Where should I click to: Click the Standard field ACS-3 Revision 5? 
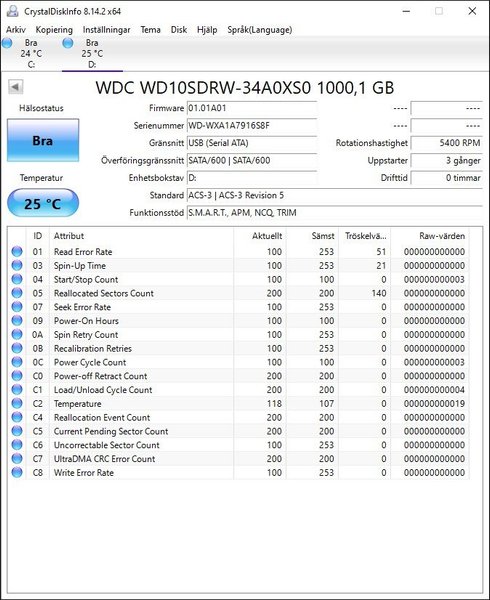point(335,195)
